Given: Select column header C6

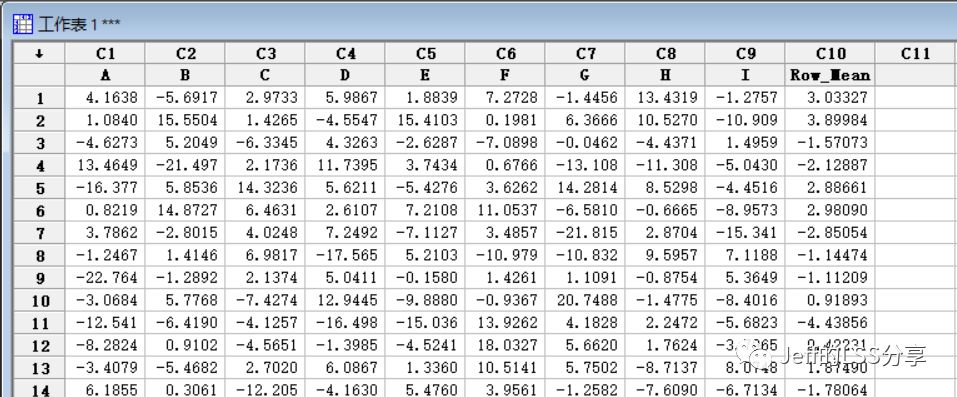Looking at the screenshot, I should (x=505, y=53).
